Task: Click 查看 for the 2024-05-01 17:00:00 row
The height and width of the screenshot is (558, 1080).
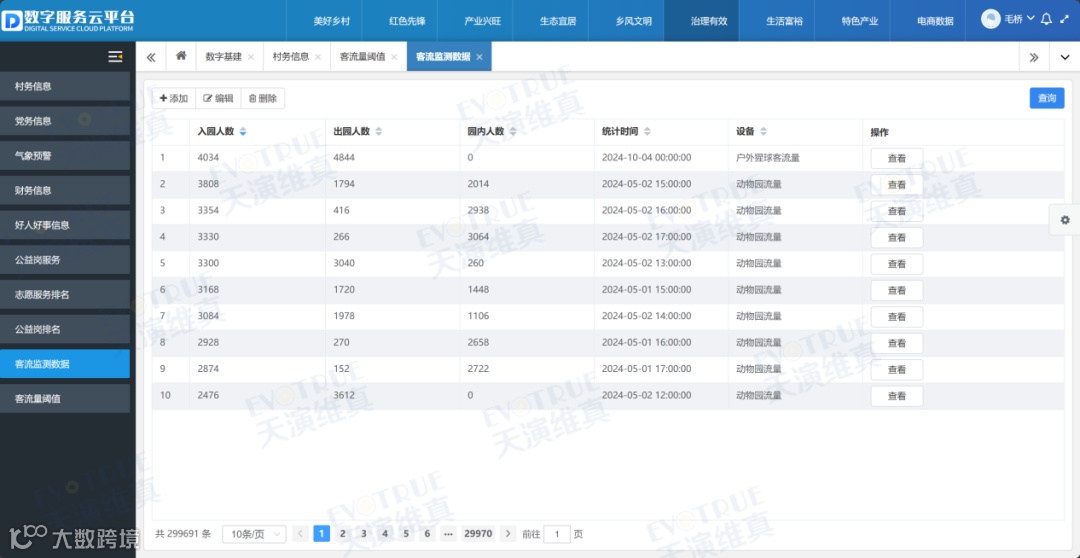Action: (x=897, y=369)
